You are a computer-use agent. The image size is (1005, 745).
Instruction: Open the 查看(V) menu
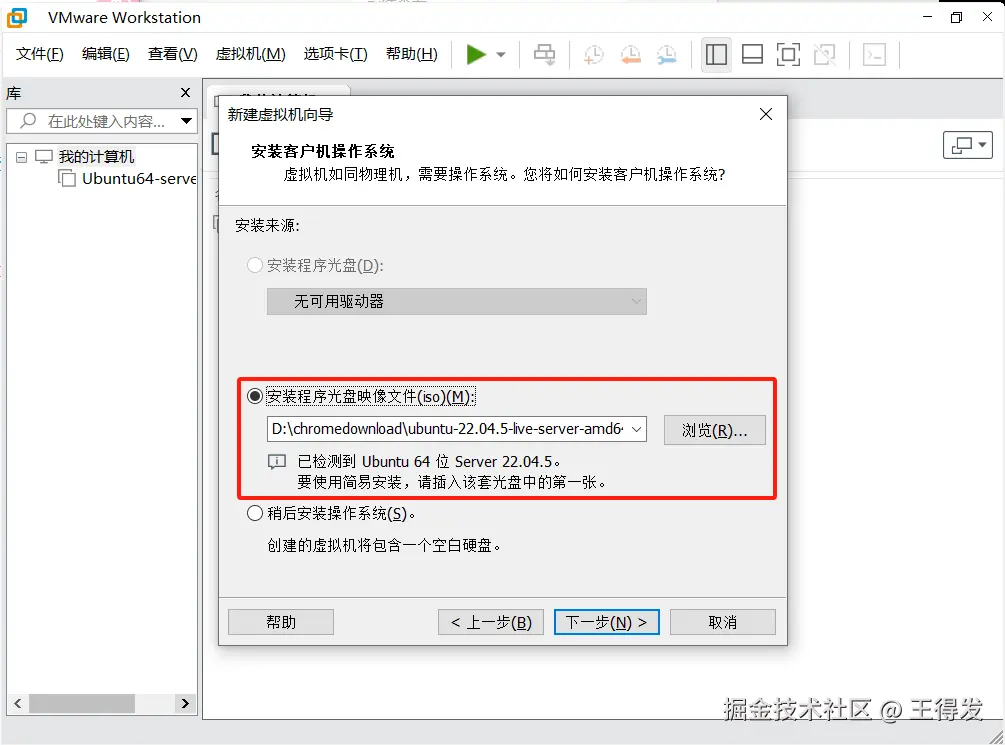(x=172, y=54)
